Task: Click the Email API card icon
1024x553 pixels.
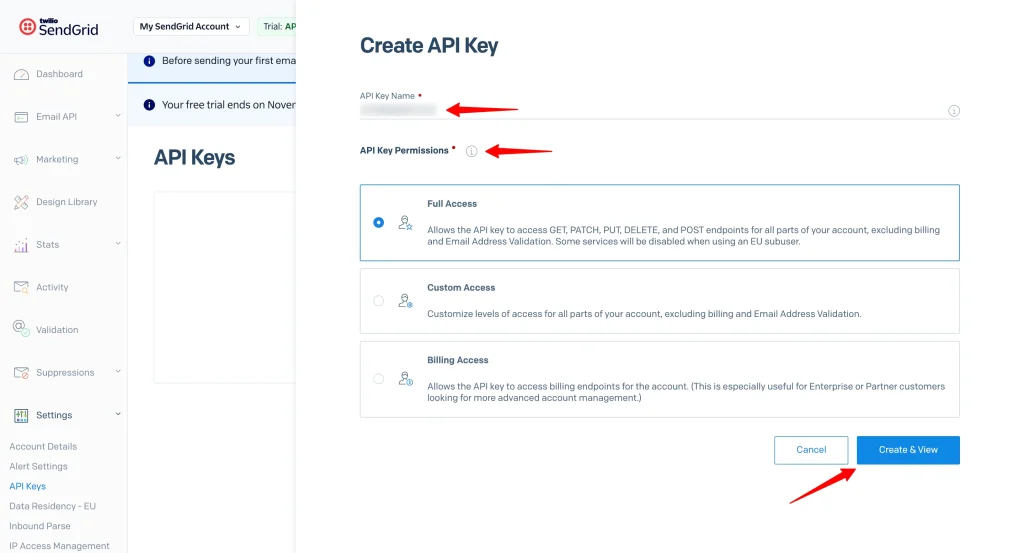Action: click(21, 117)
